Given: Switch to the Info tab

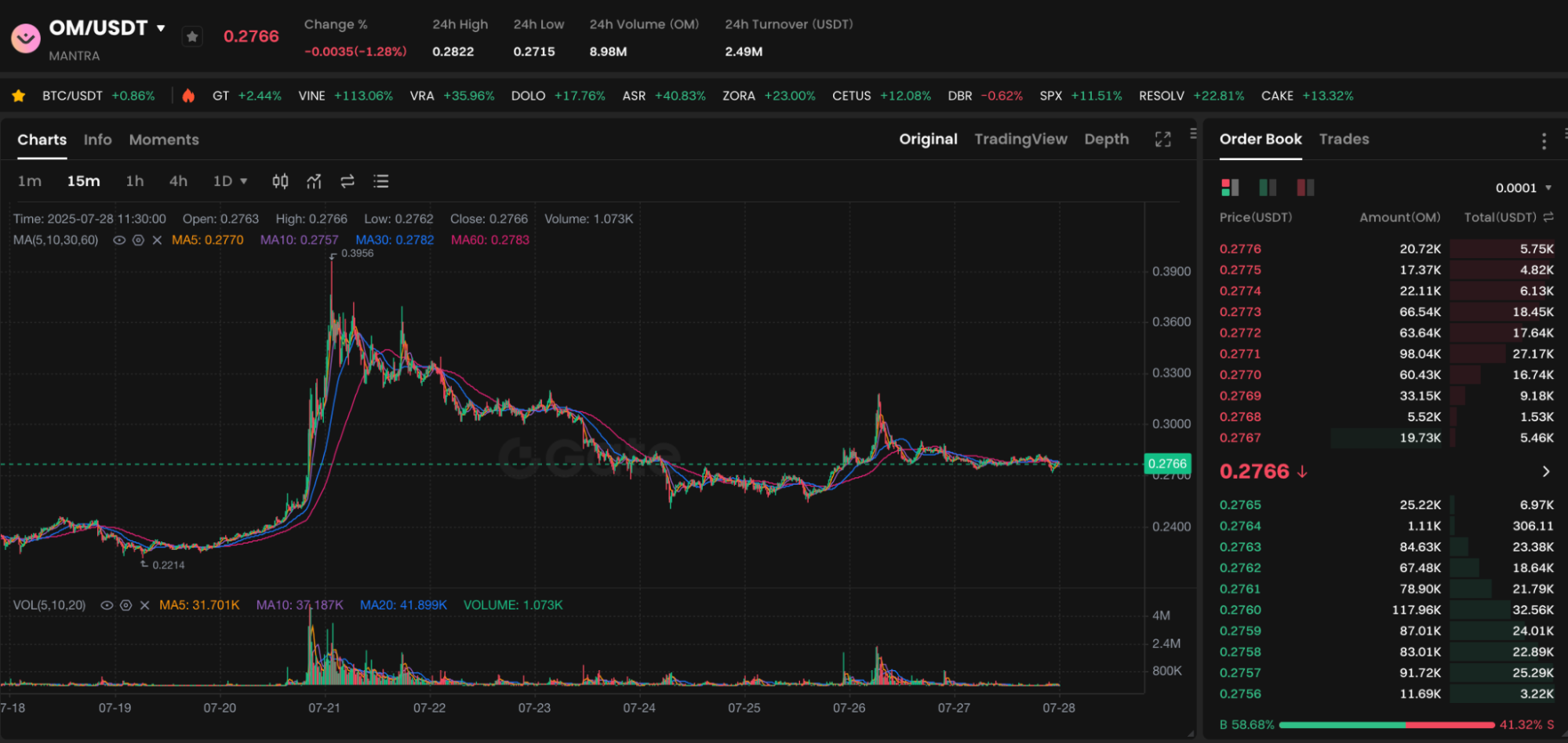Looking at the screenshot, I should click(98, 140).
